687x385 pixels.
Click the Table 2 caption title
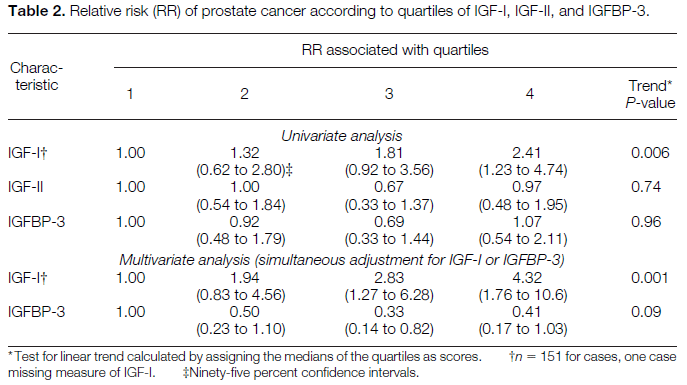pyautogui.click(x=329, y=11)
